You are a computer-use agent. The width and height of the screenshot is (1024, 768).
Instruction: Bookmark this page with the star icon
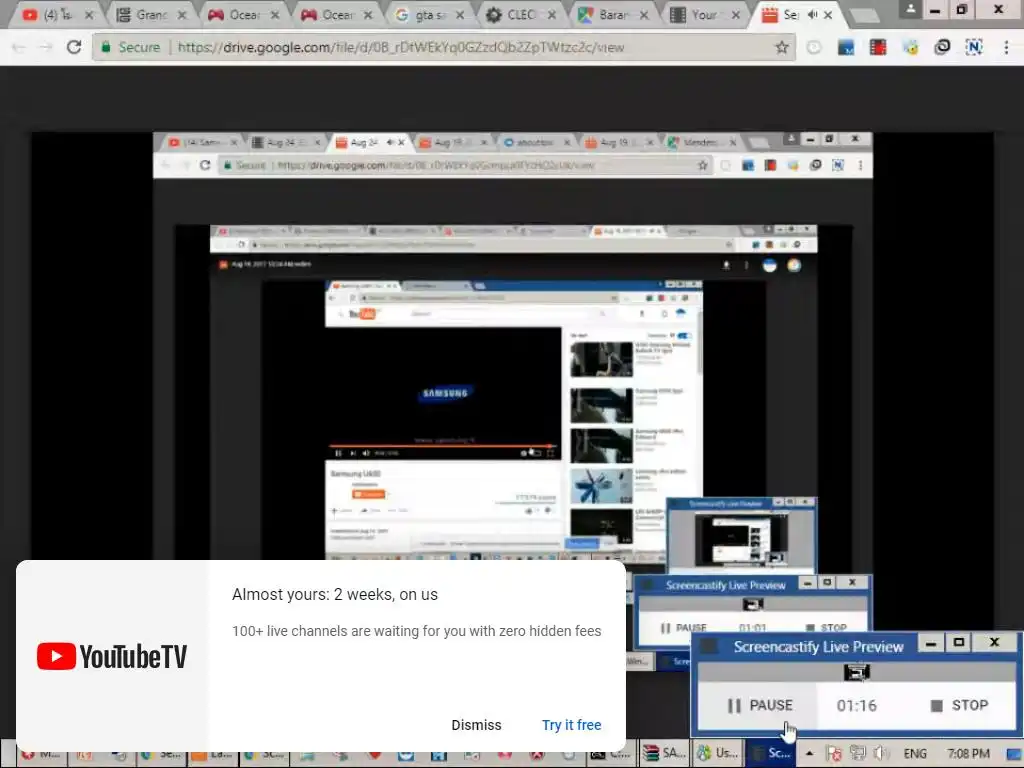click(782, 47)
